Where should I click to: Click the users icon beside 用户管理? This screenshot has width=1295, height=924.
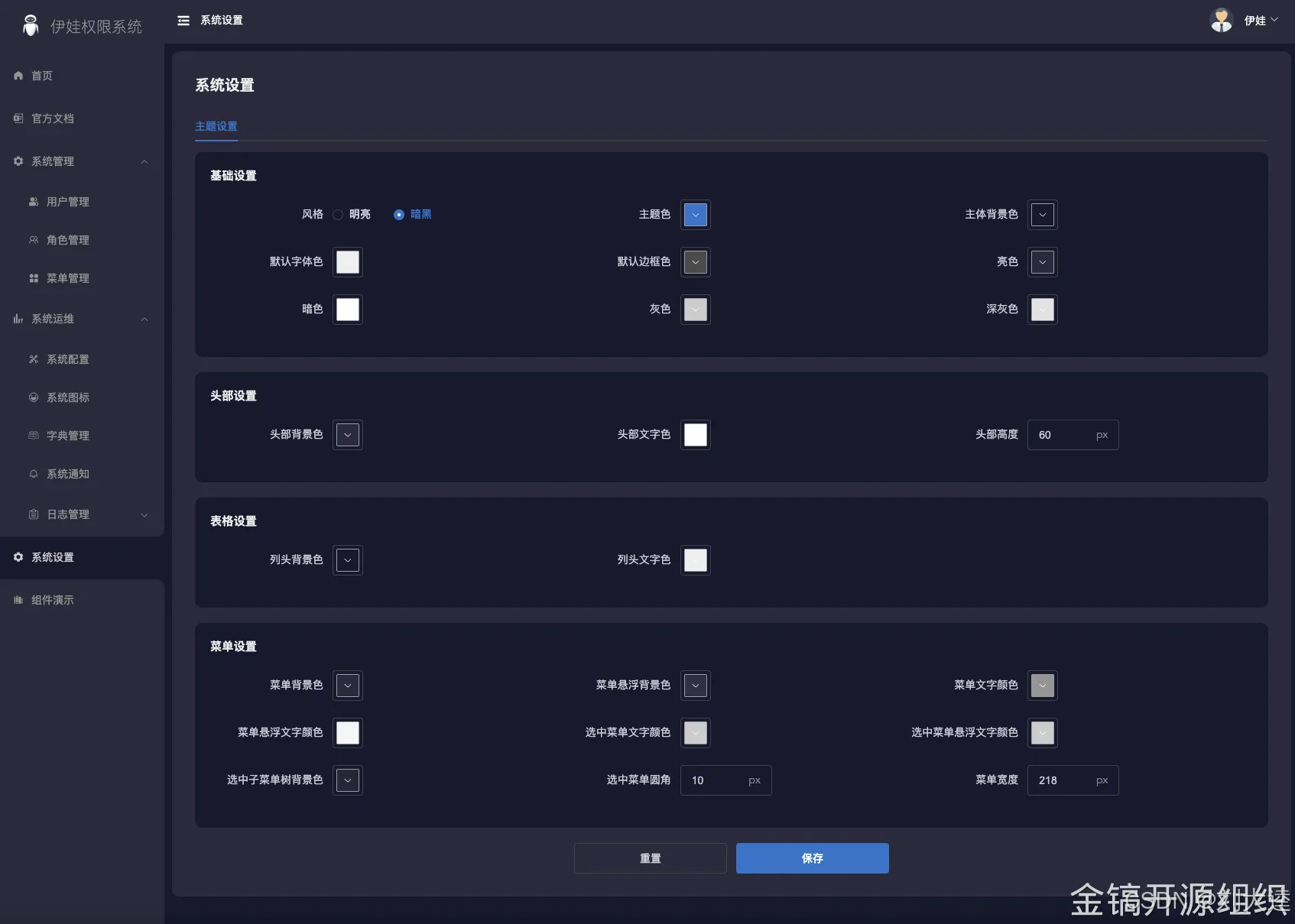[34, 202]
